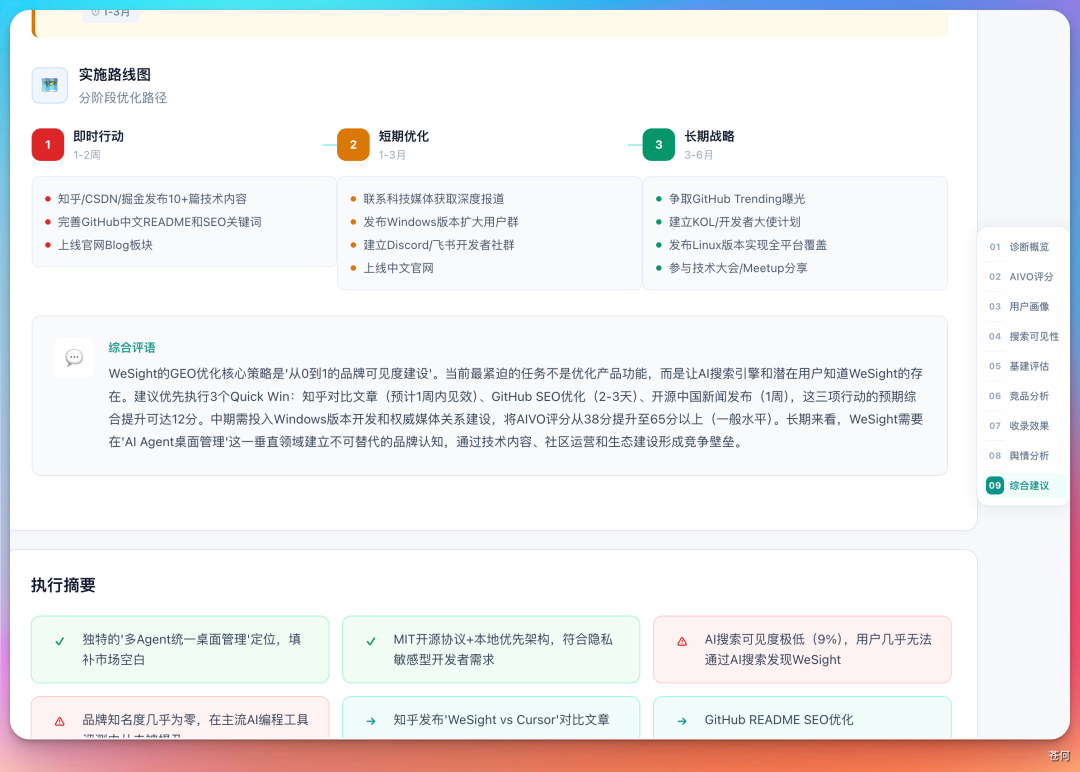The height and width of the screenshot is (772, 1080).
Task: Go to section 03 用户画像
Action: click(1020, 306)
